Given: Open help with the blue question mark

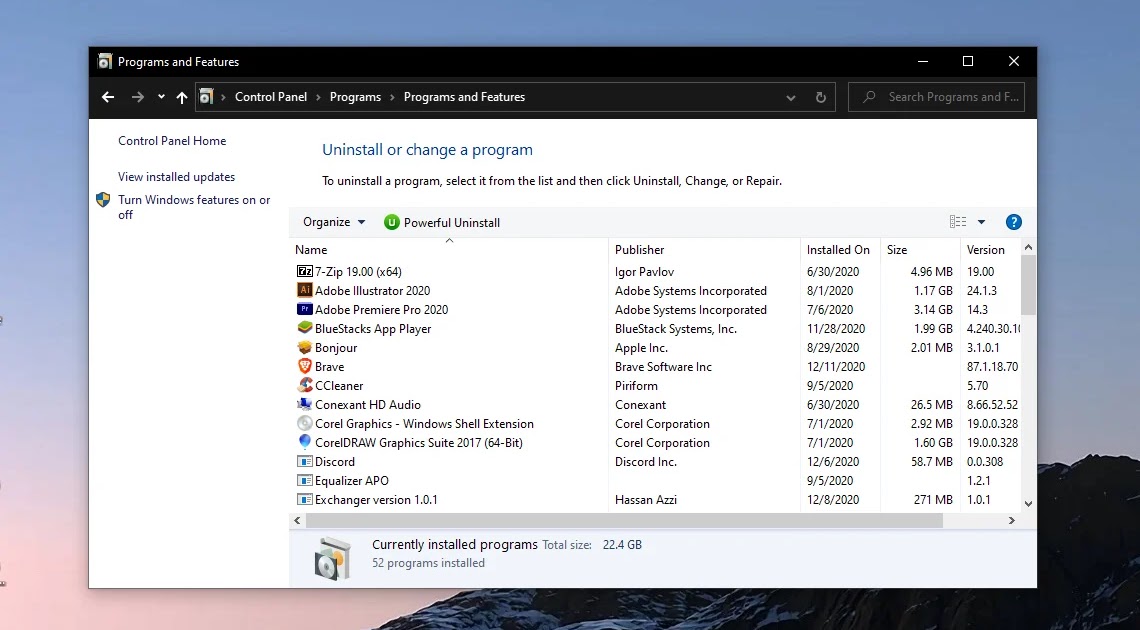Looking at the screenshot, I should pos(1013,222).
